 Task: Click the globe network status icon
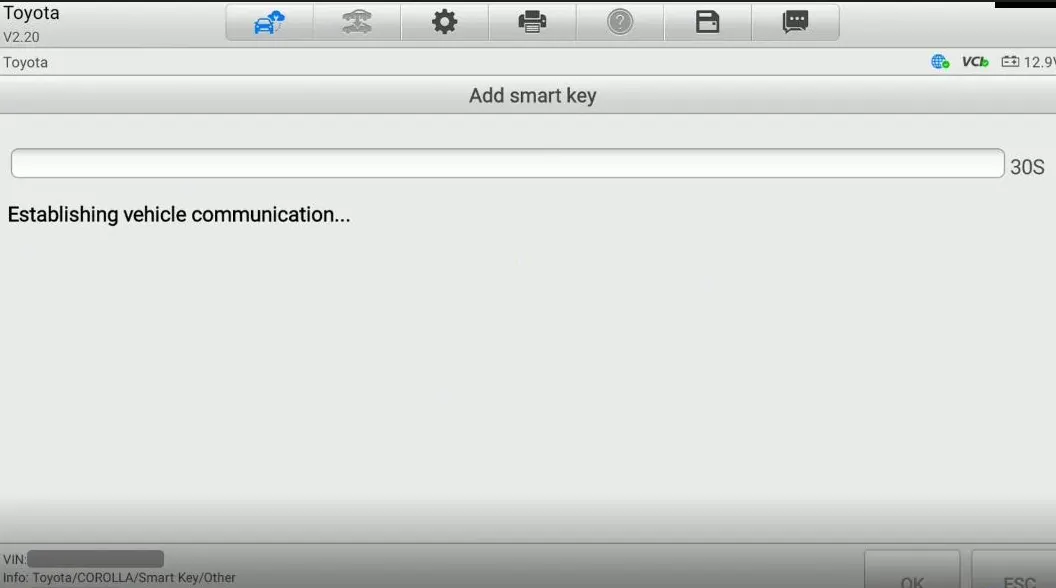pos(940,62)
